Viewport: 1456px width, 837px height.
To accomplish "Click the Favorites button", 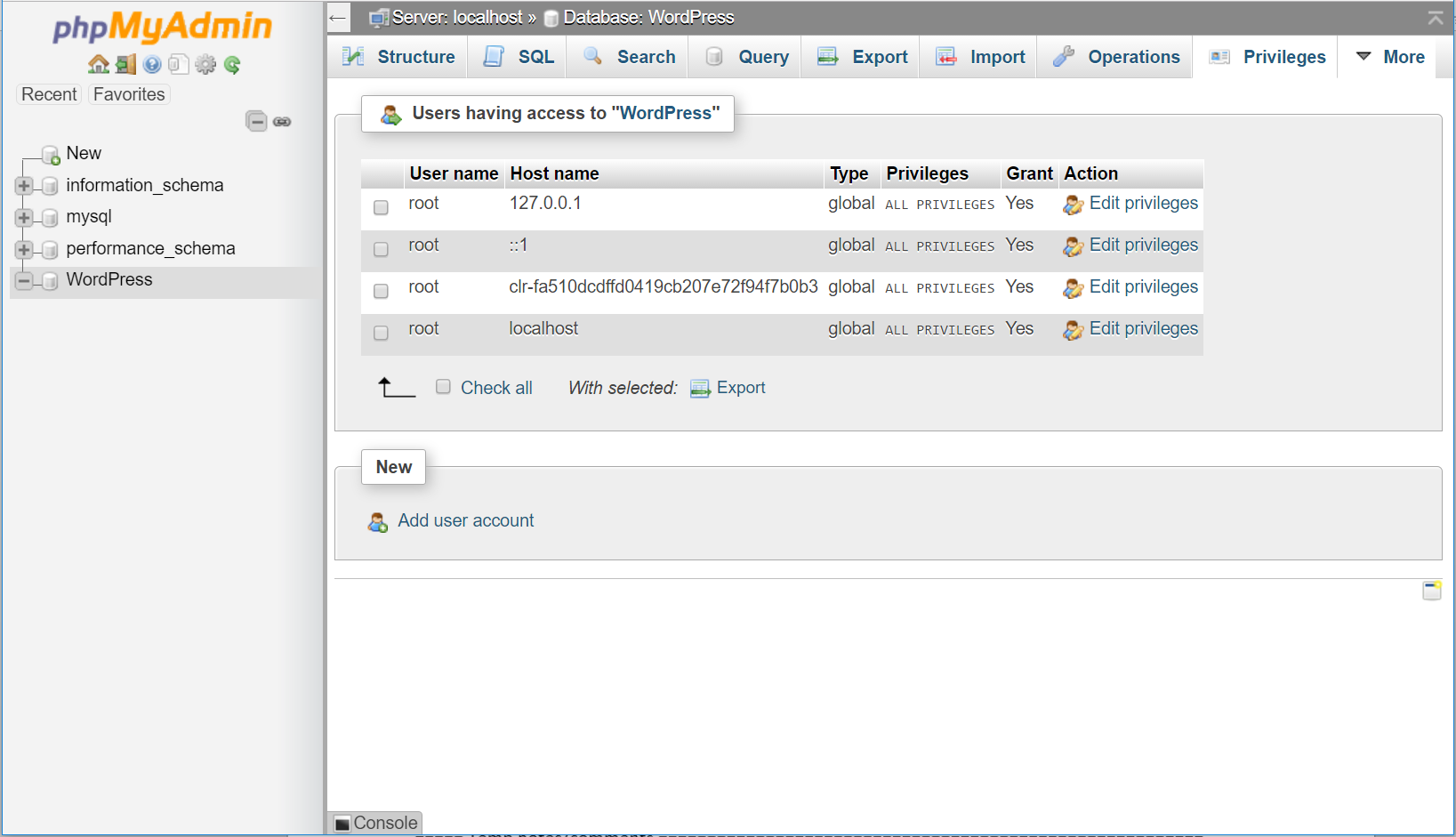I will (x=129, y=94).
